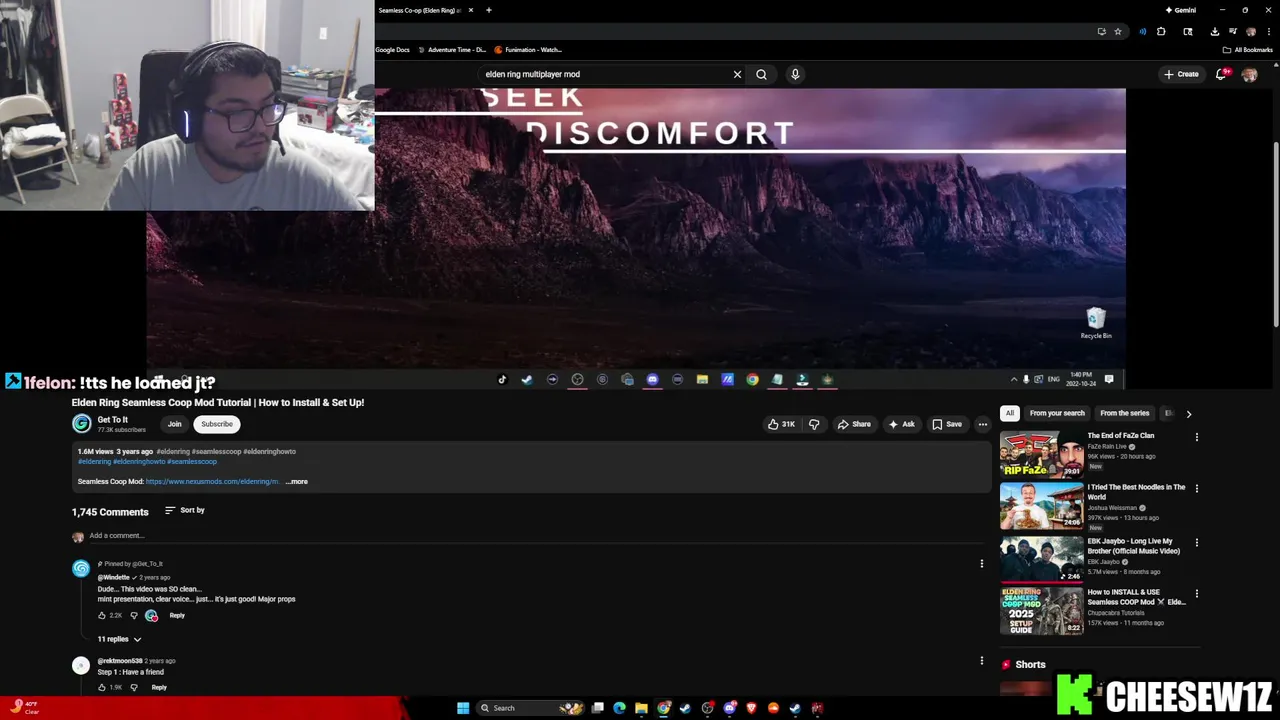
Task: Open the Google Docs bookmark
Action: click(392, 49)
